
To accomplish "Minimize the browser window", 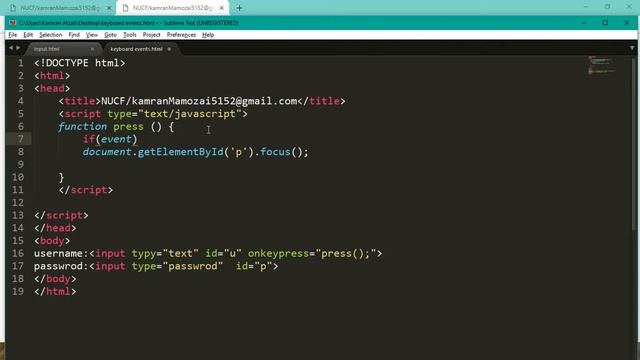I will (586, 7).
